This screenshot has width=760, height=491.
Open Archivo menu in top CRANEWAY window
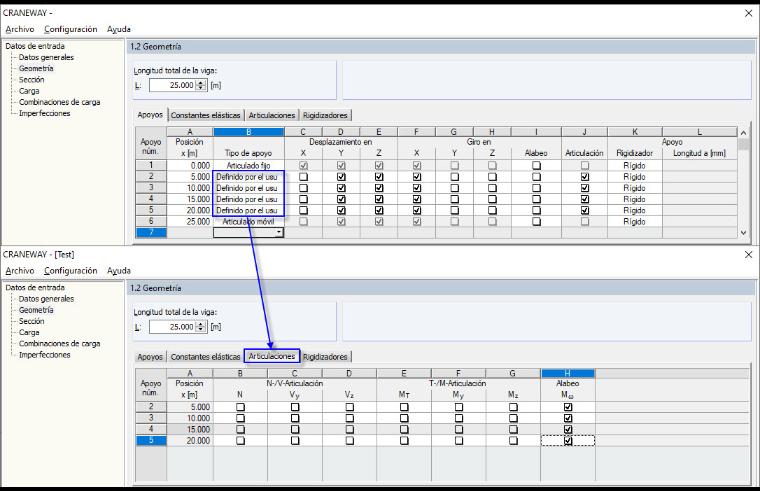(x=20, y=29)
